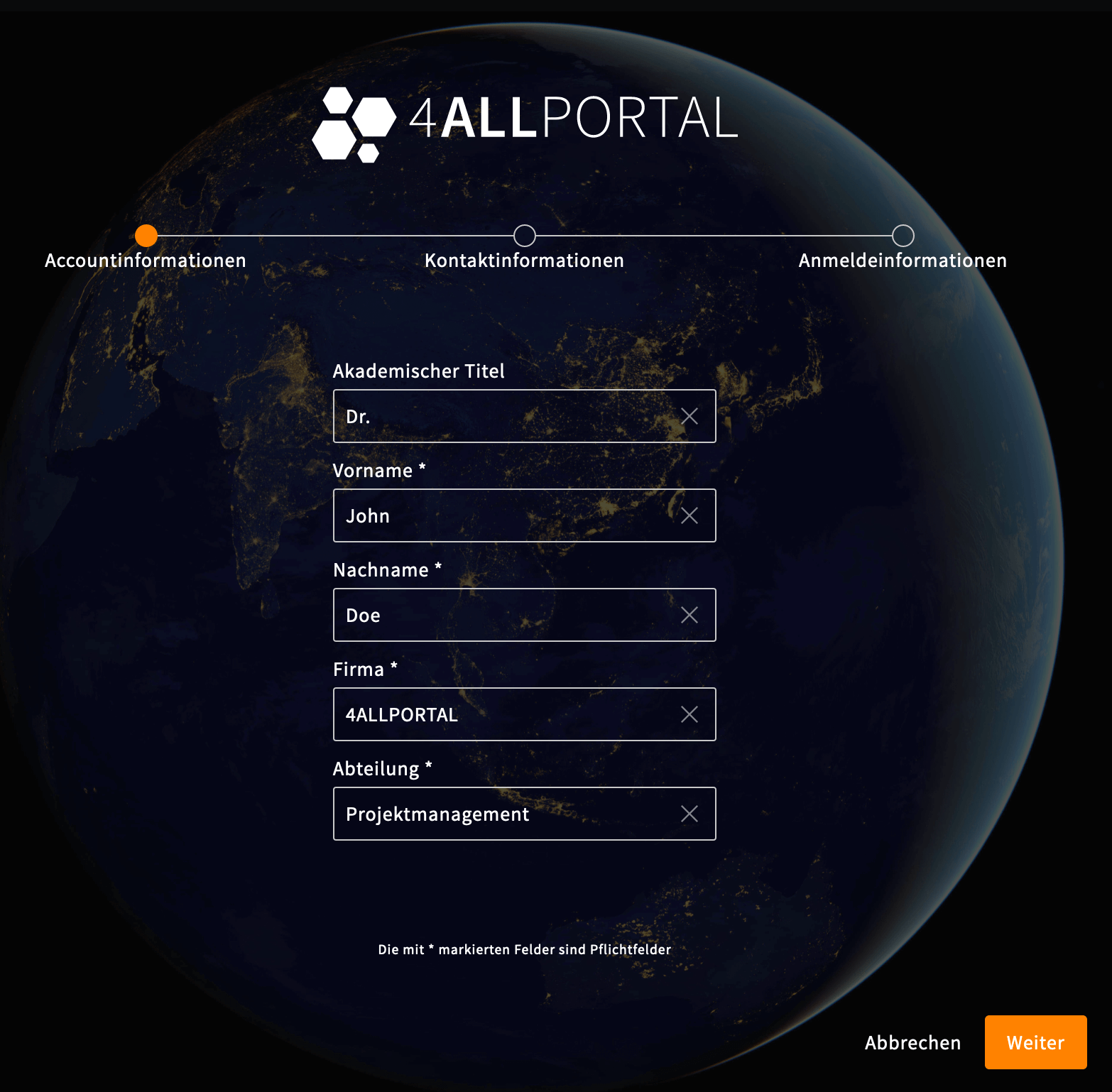The image size is (1112, 1092).
Task: Open the Anmeldeinformationen step label
Action: tap(903, 261)
